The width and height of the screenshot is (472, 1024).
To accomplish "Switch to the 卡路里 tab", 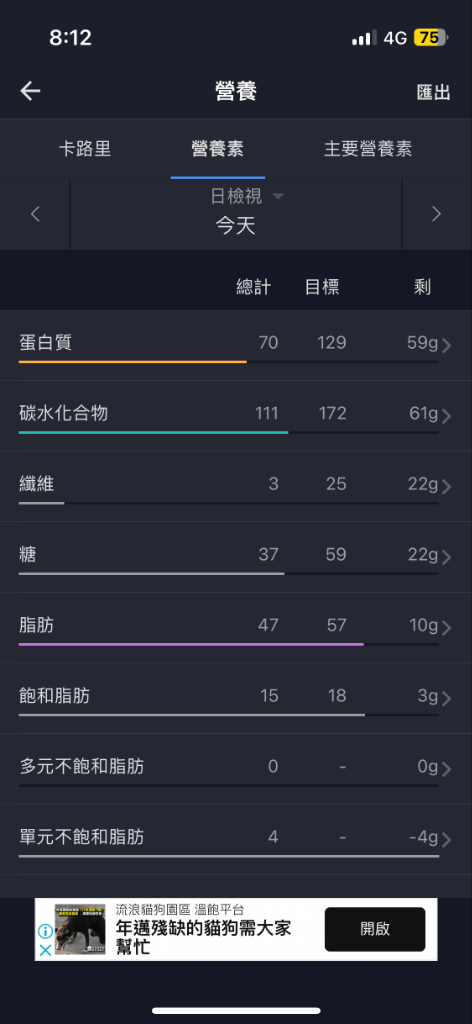I will tap(85, 148).
